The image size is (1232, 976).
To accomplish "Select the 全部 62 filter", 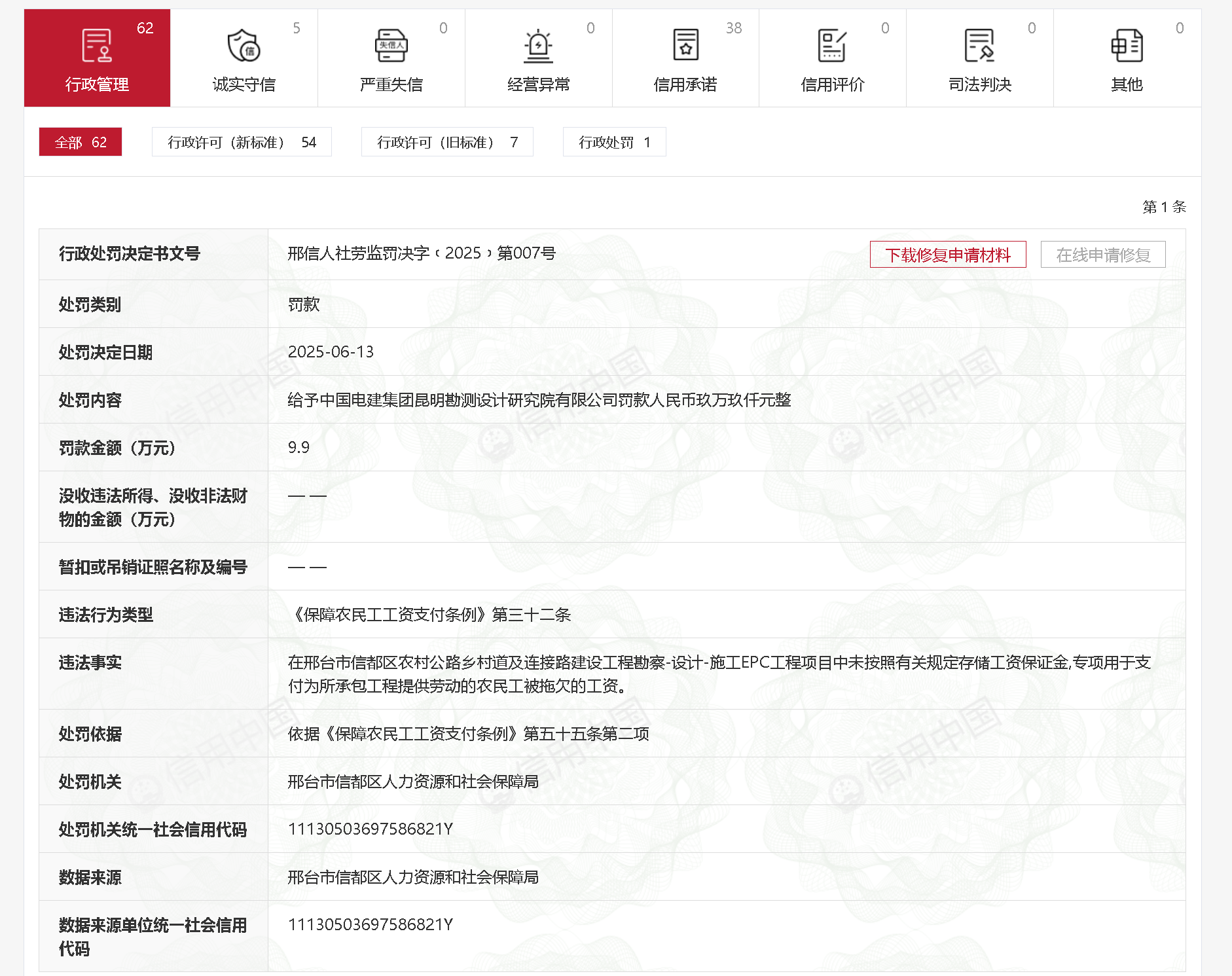I will tap(81, 142).
